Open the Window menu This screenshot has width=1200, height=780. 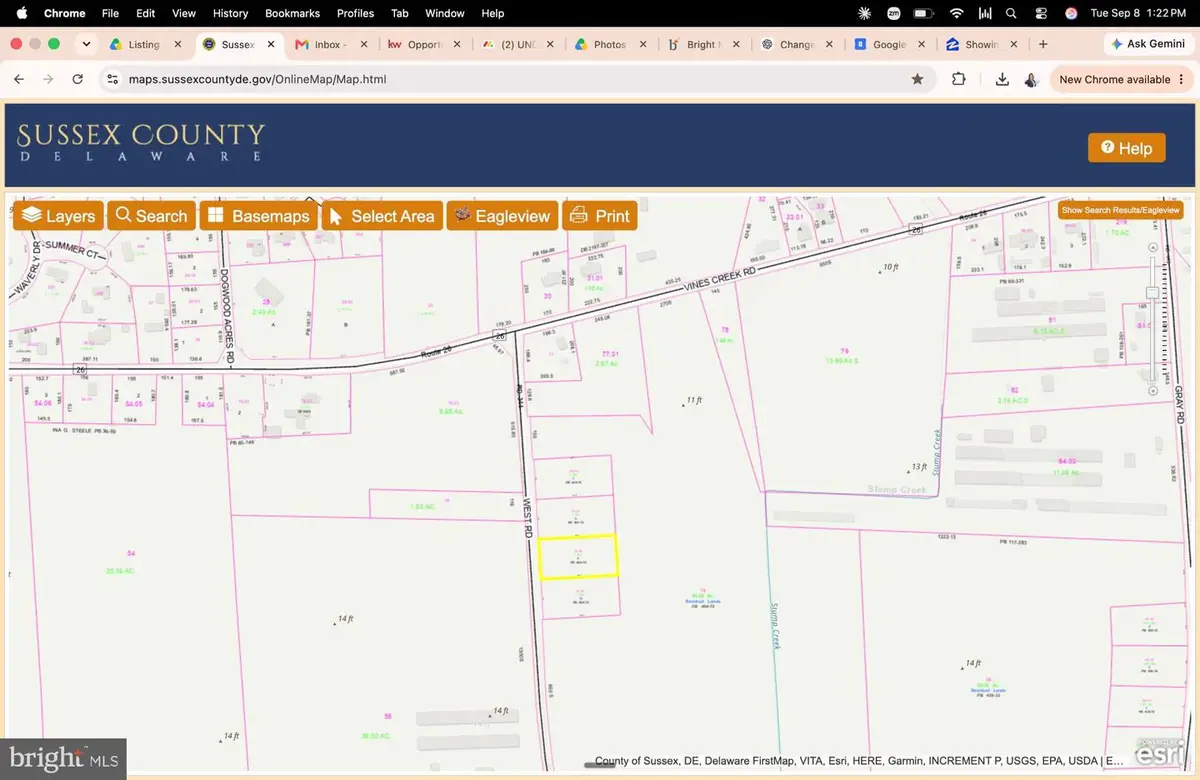tap(445, 13)
